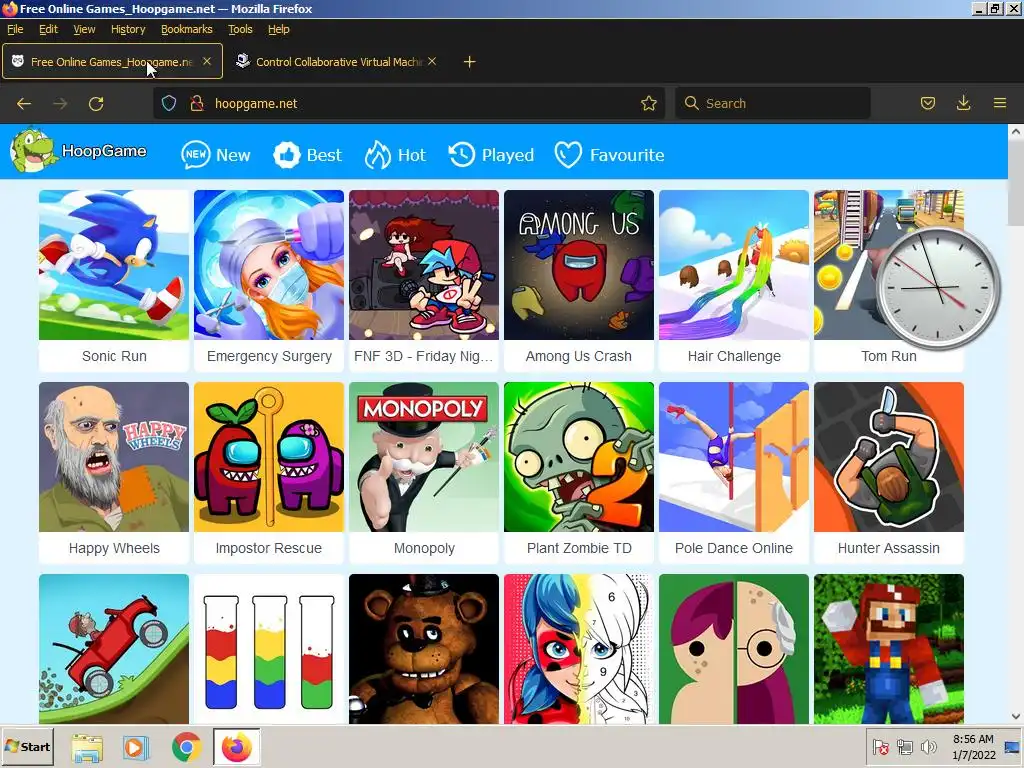Open a new tab with plus button

tap(469, 62)
